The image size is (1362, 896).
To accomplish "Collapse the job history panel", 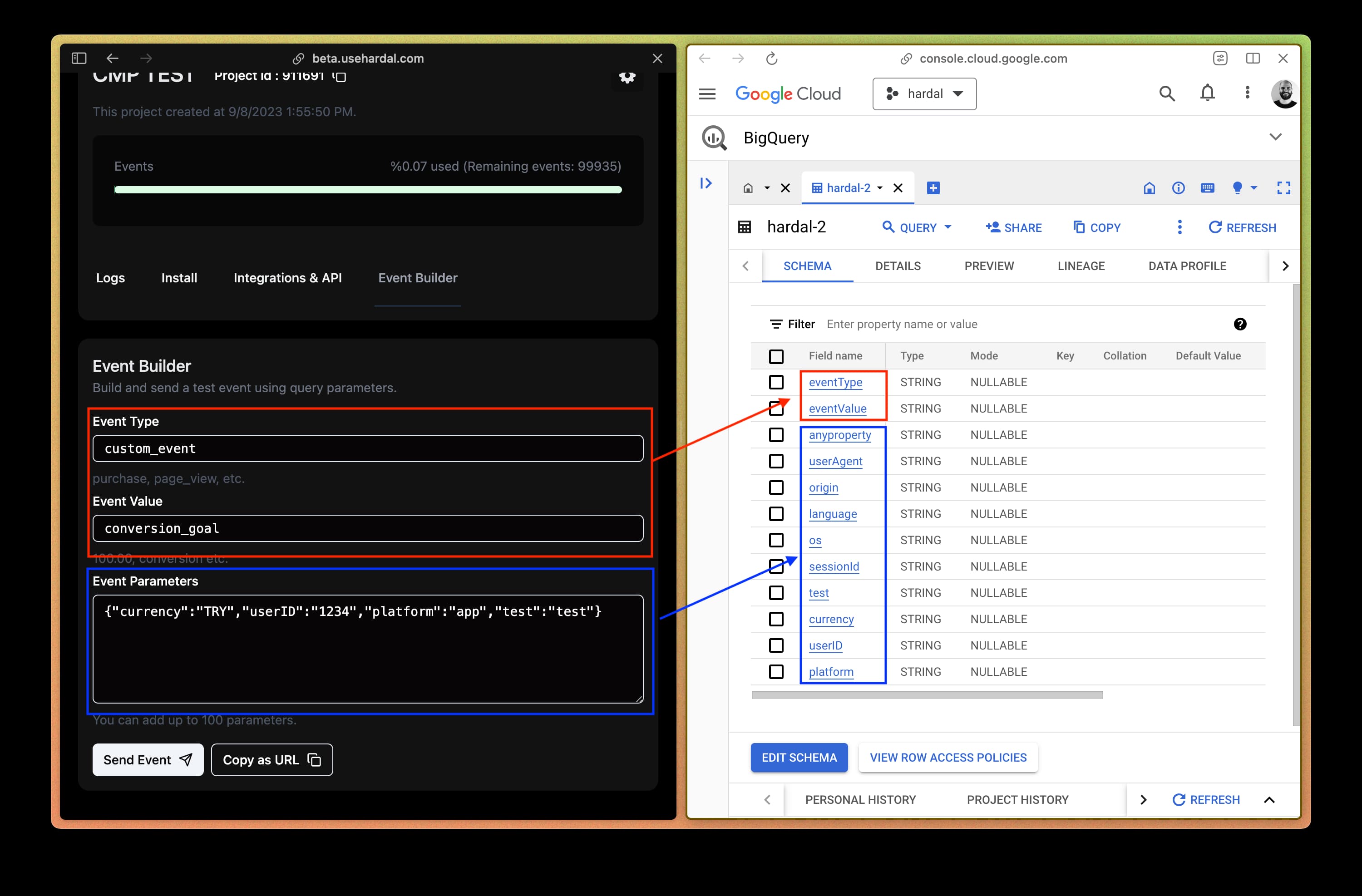I will click(1269, 800).
